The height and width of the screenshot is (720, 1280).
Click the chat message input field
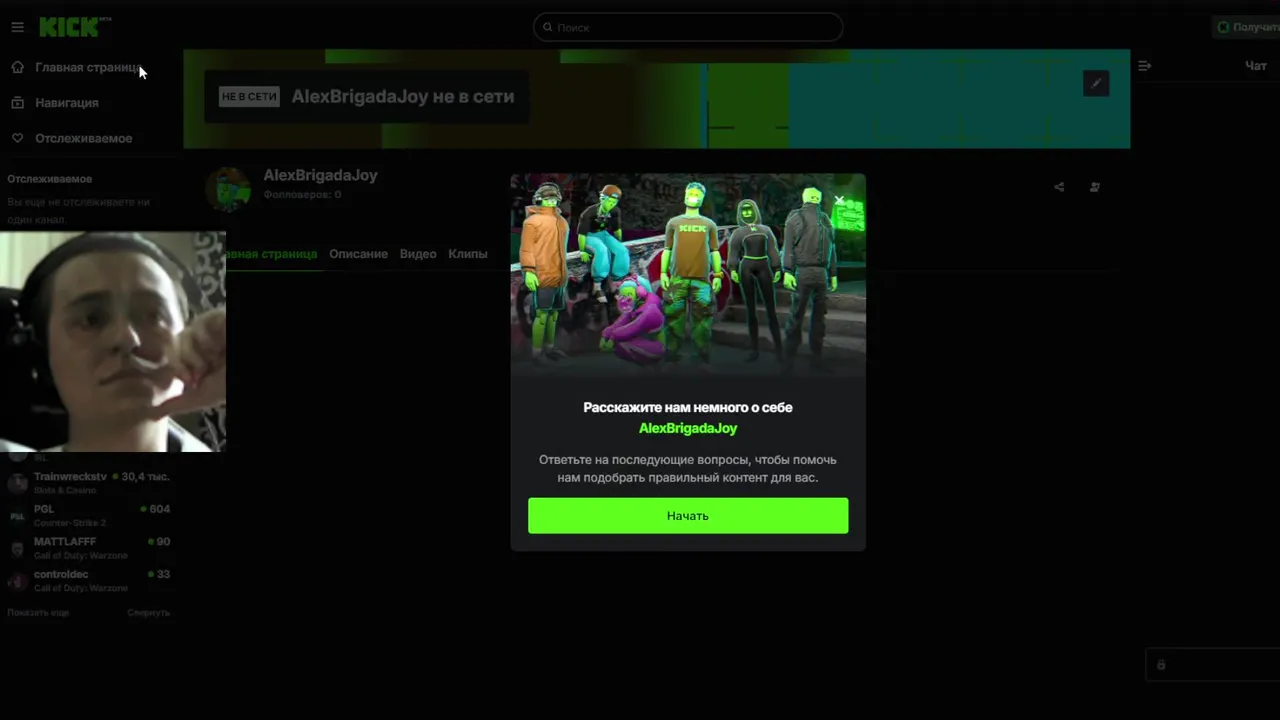tap(1212, 665)
